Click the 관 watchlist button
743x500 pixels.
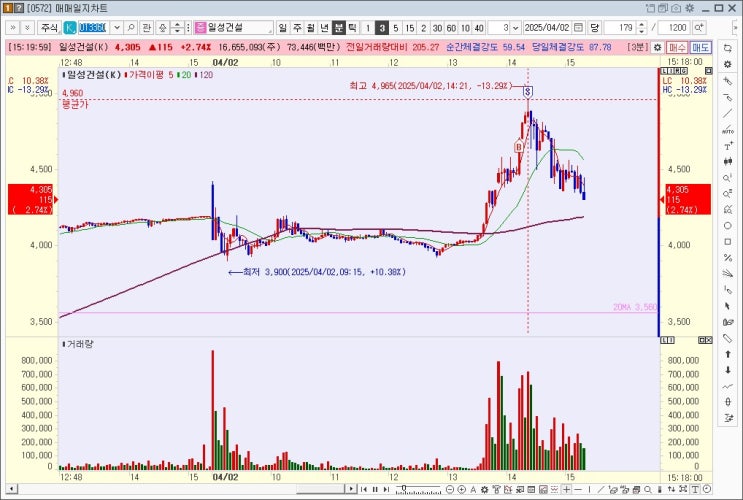[146, 28]
